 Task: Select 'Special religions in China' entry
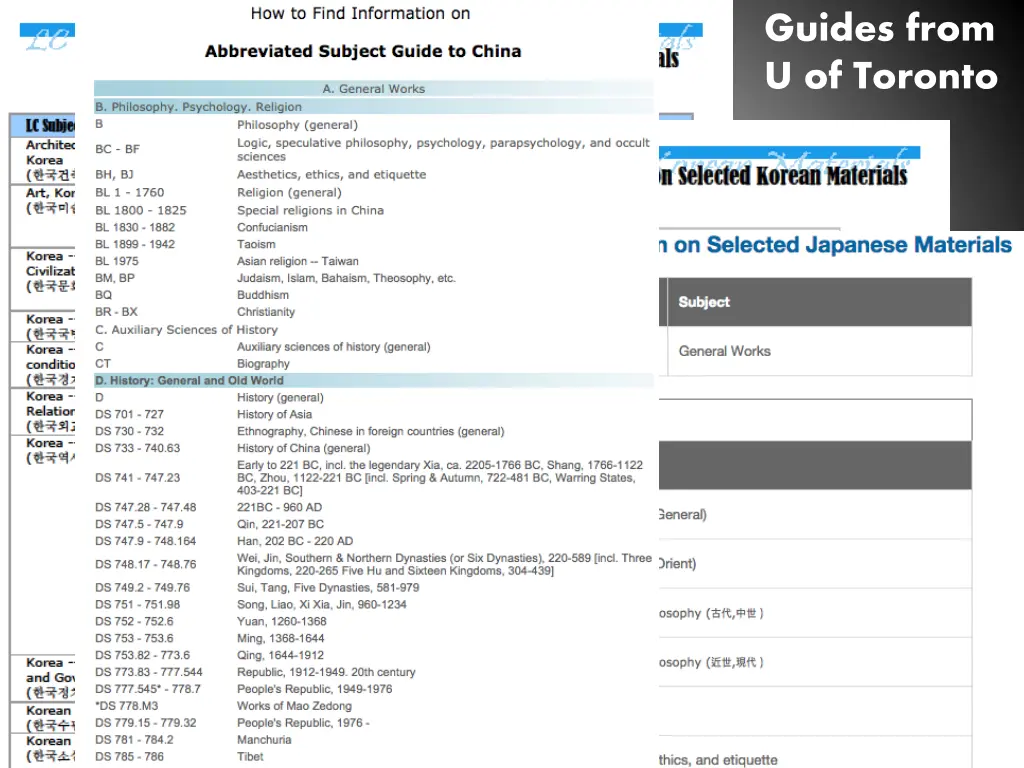click(310, 210)
